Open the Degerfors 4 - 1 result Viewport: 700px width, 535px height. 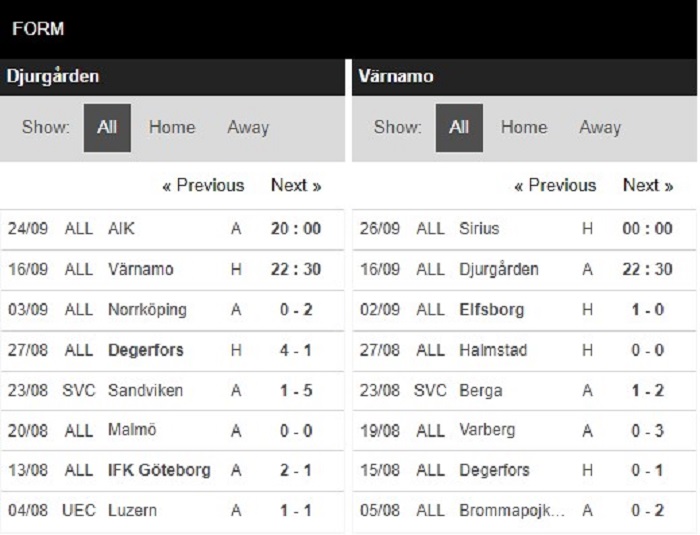[x=296, y=350]
